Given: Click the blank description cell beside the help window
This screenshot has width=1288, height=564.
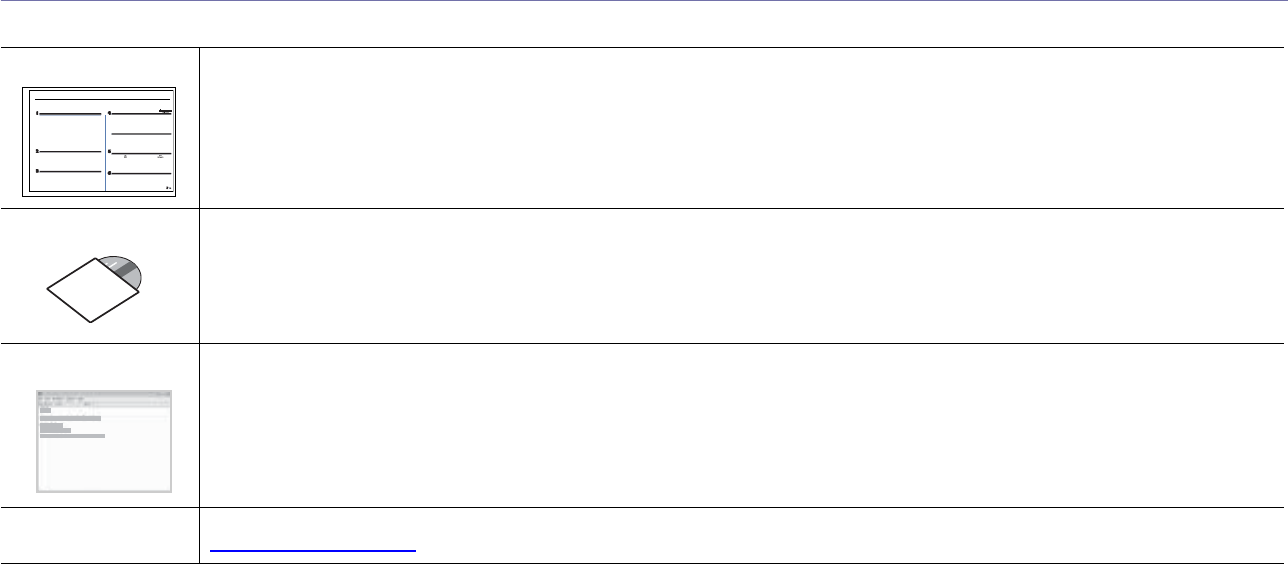Looking at the screenshot, I should point(740,426).
